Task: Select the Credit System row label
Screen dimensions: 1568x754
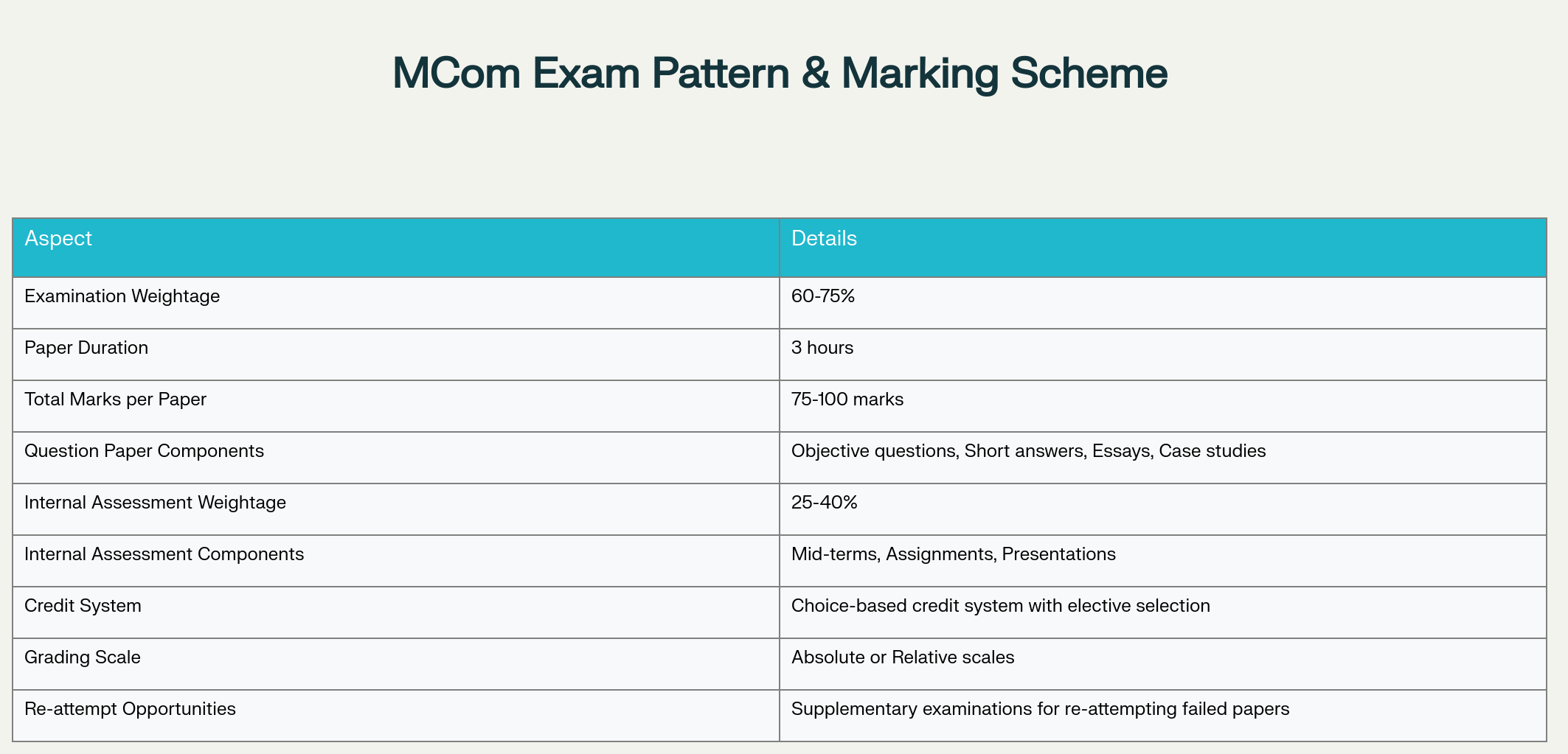Action: coord(83,606)
